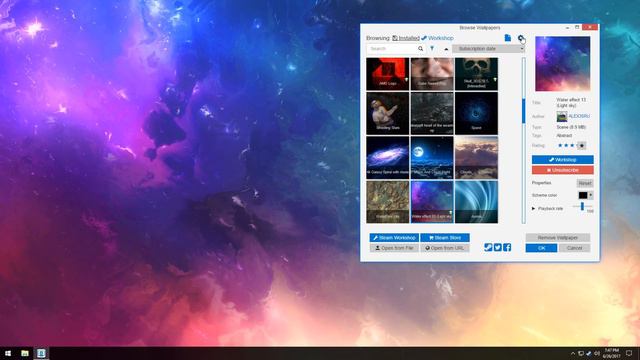Open the Twitter social icon

tap(498, 247)
